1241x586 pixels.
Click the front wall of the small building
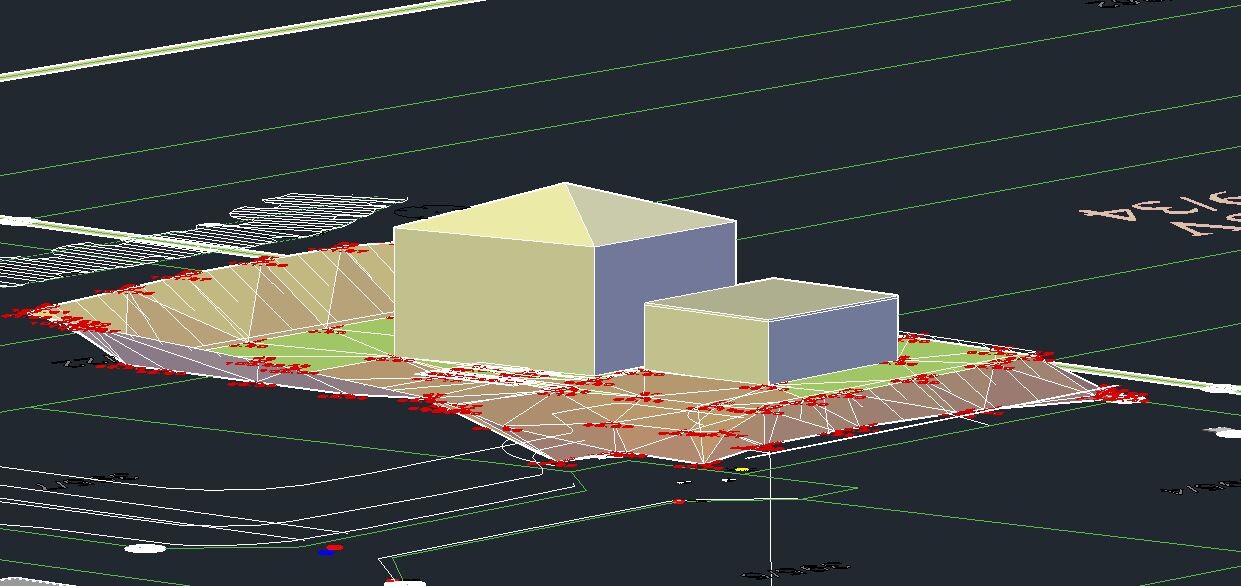click(705, 344)
